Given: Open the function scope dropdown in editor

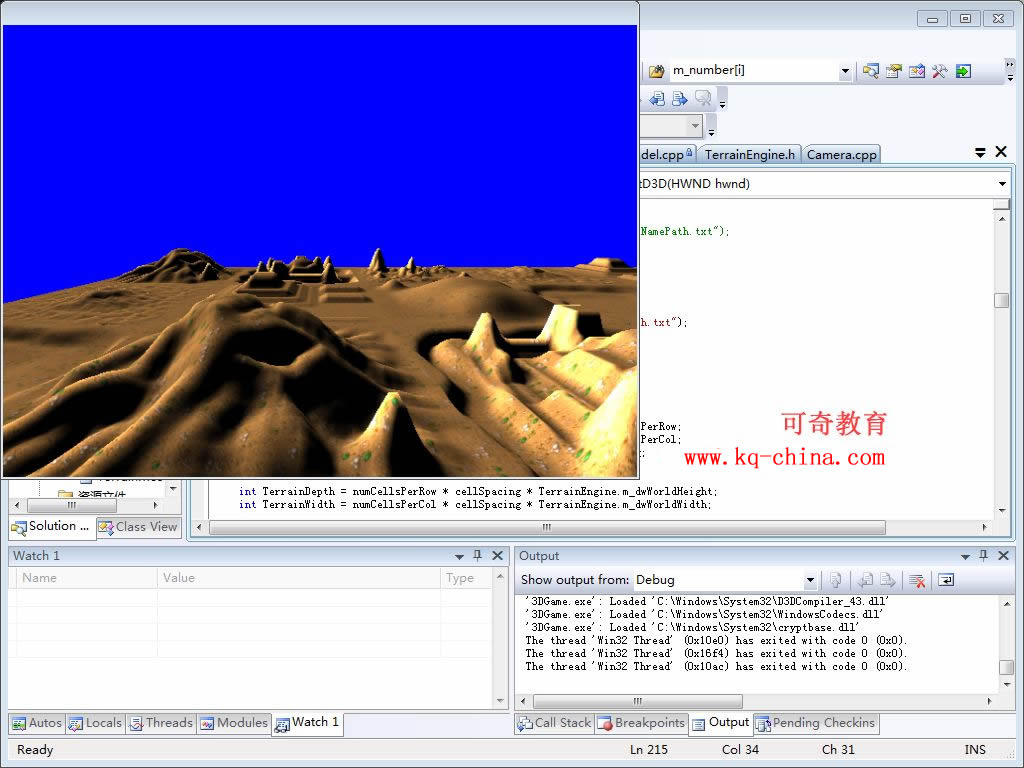Looking at the screenshot, I should point(1002,184).
